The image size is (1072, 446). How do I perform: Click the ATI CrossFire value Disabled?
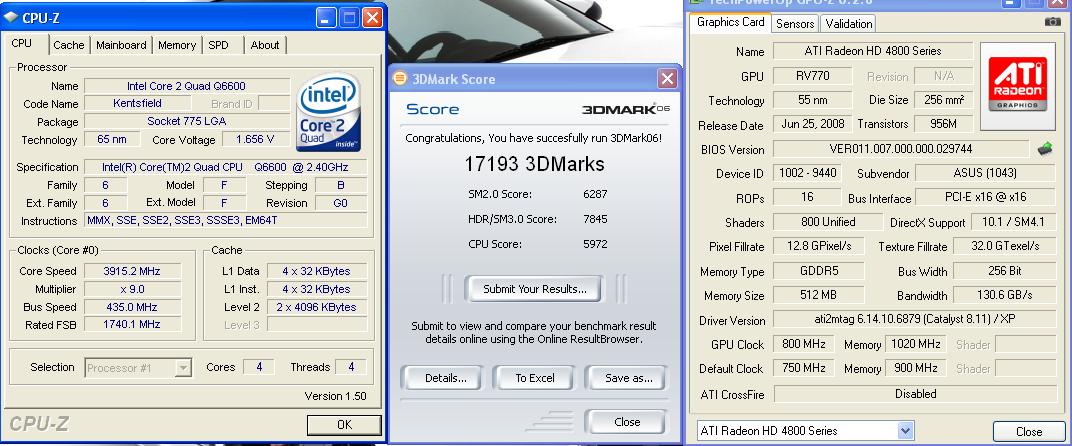pyautogui.click(x=914, y=394)
